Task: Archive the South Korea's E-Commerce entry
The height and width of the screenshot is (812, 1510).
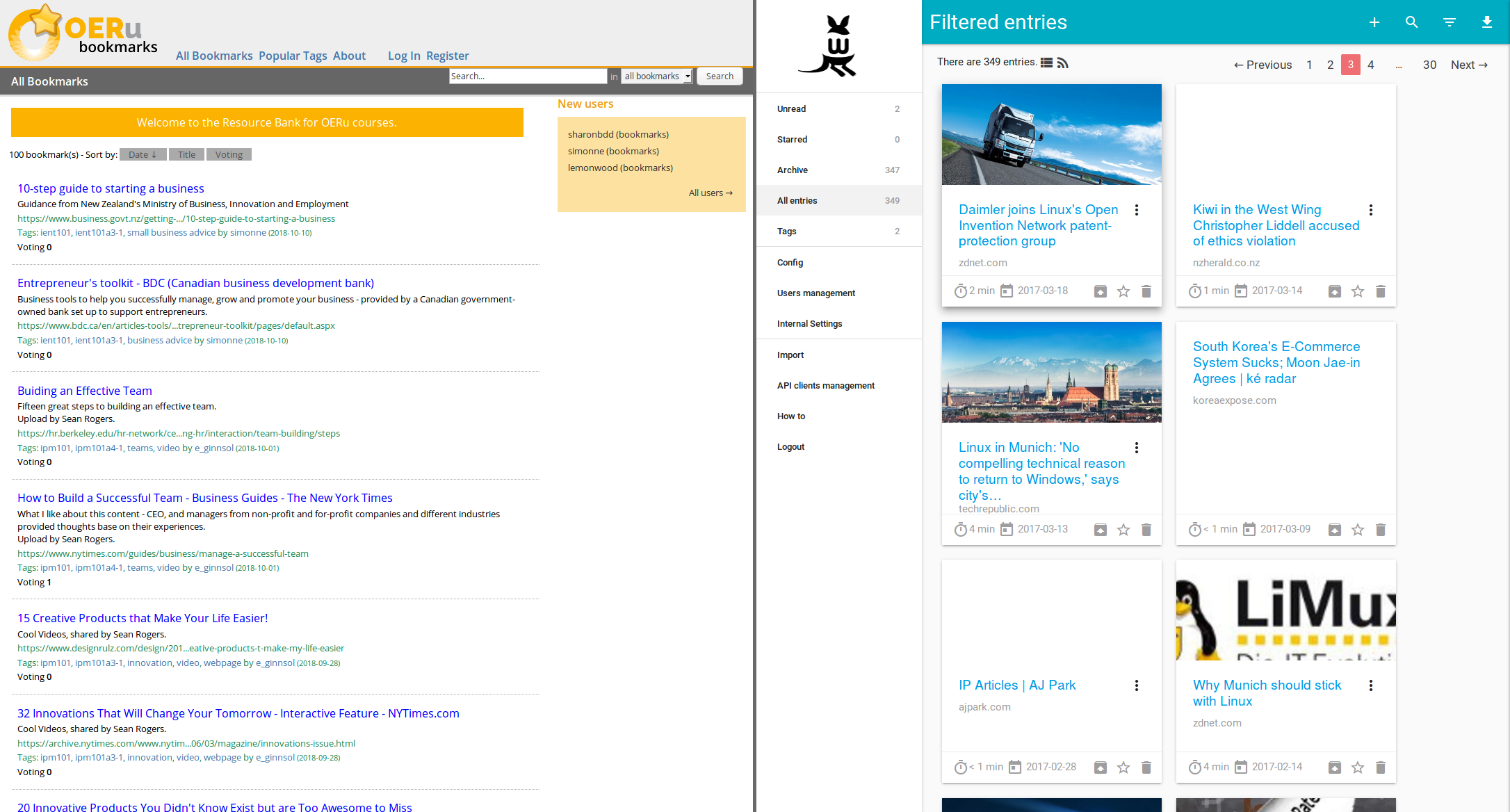Action: [1335, 530]
